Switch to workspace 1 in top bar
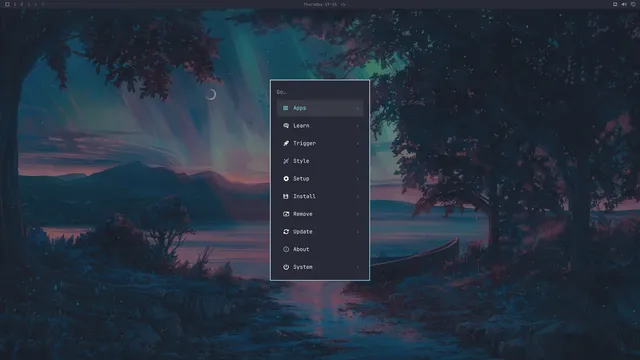640x360 pixels. (15, 4)
